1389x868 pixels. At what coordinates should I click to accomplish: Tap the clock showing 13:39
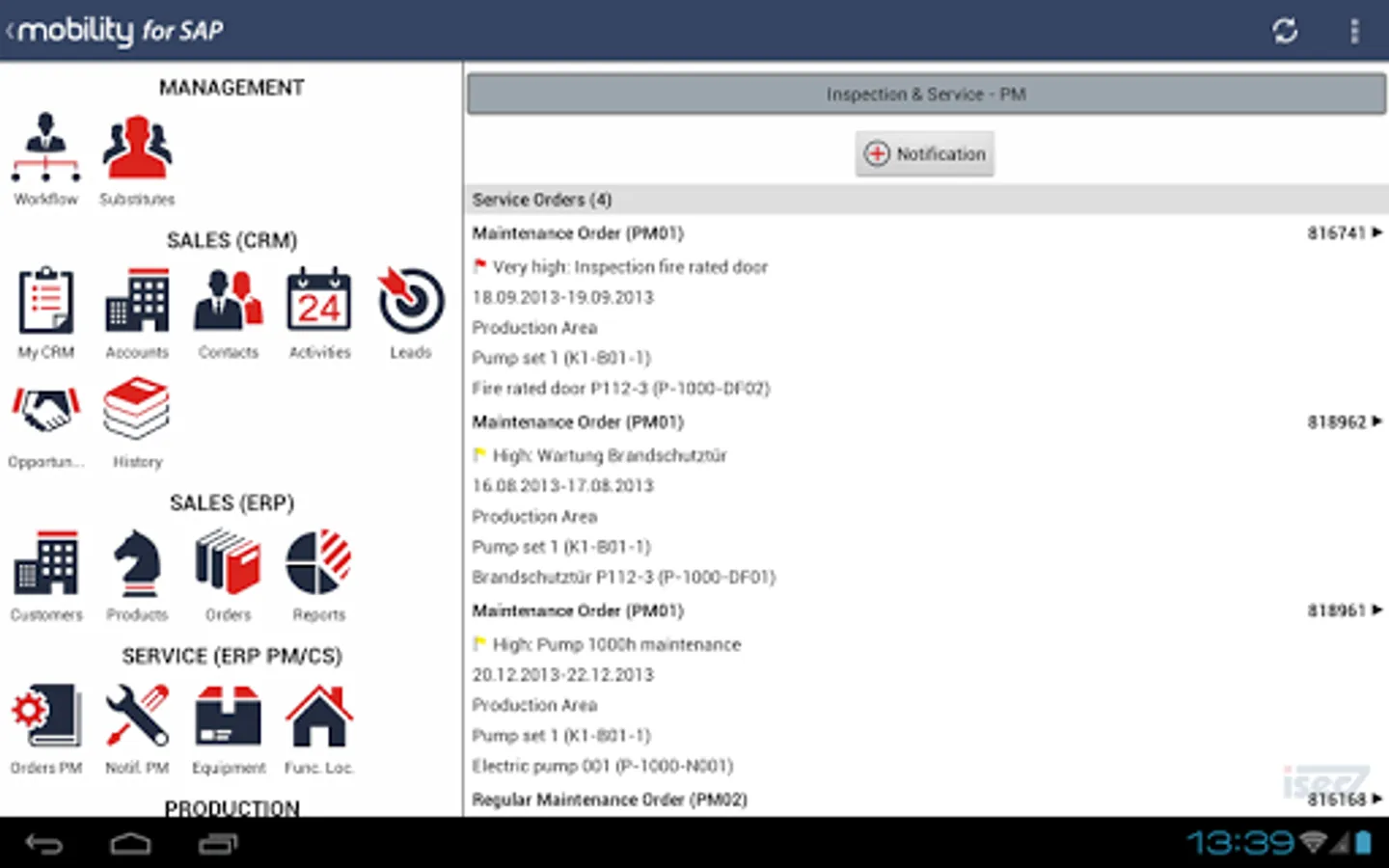point(1240,843)
